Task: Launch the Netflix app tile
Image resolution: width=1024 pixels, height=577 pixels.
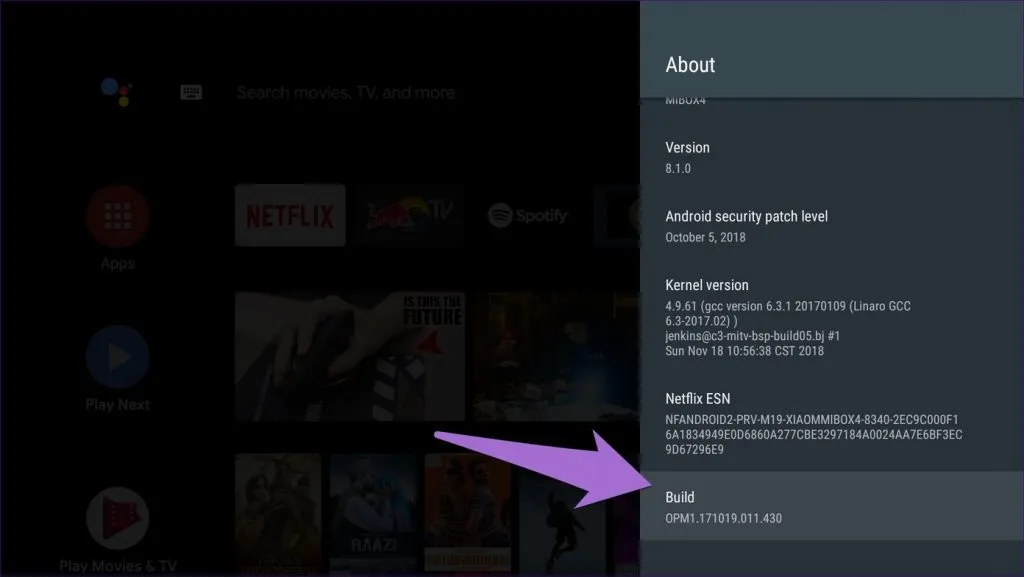Action: [x=290, y=215]
